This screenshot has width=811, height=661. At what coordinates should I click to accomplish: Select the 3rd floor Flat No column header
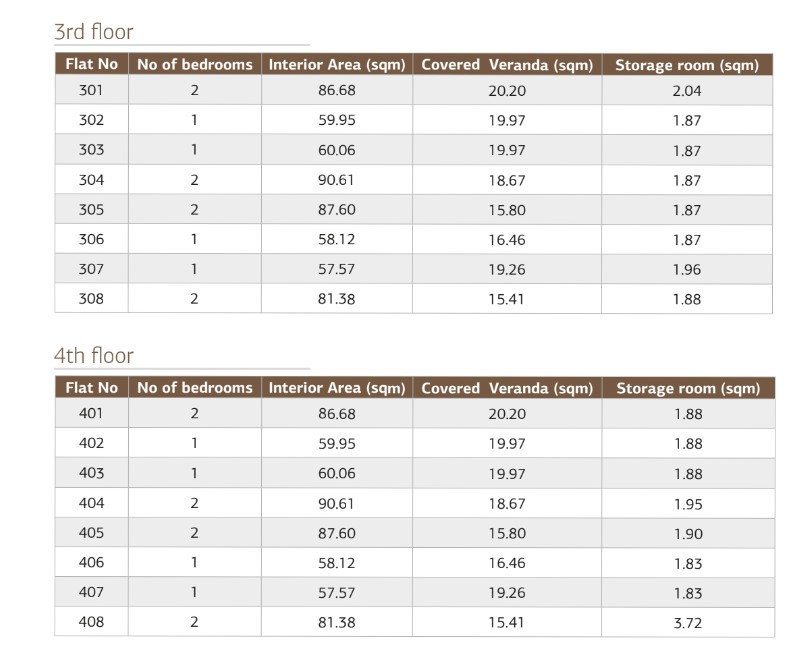[x=92, y=64]
